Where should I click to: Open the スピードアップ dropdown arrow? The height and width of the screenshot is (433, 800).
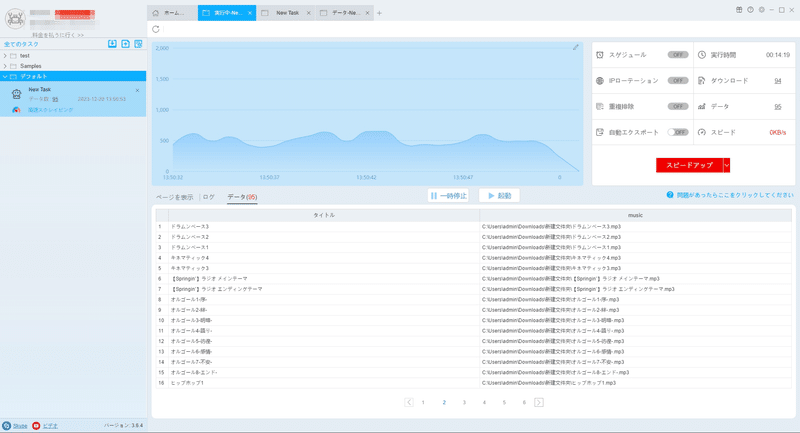click(x=727, y=165)
